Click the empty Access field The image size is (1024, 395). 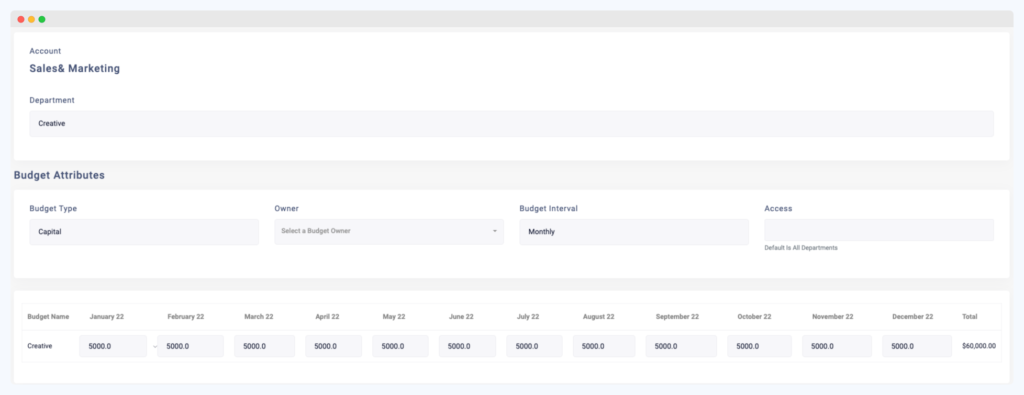pyautogui.click(x=879, y=230)
